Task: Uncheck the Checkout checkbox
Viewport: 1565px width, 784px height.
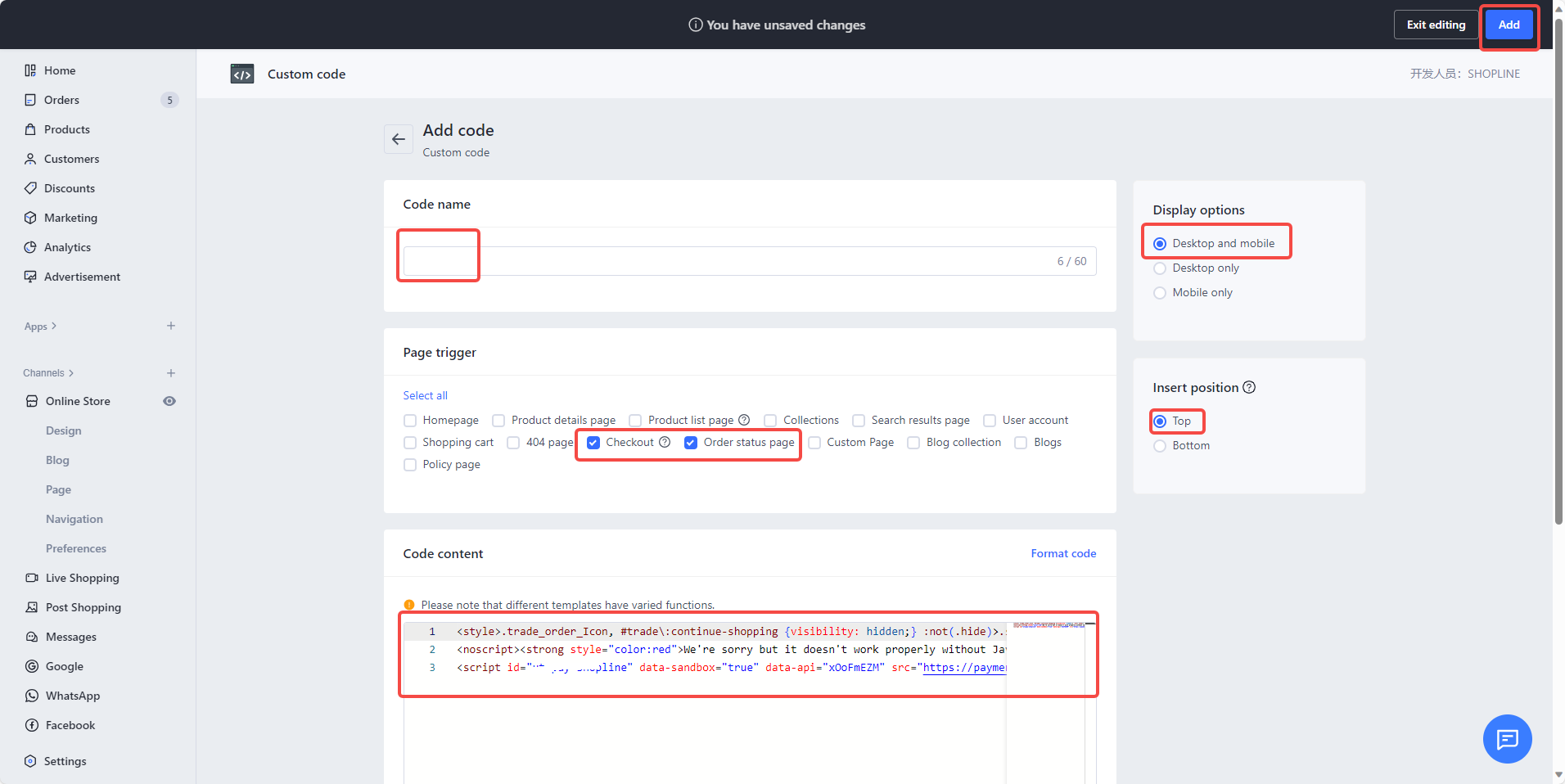Action: click(x=593, y=443)
